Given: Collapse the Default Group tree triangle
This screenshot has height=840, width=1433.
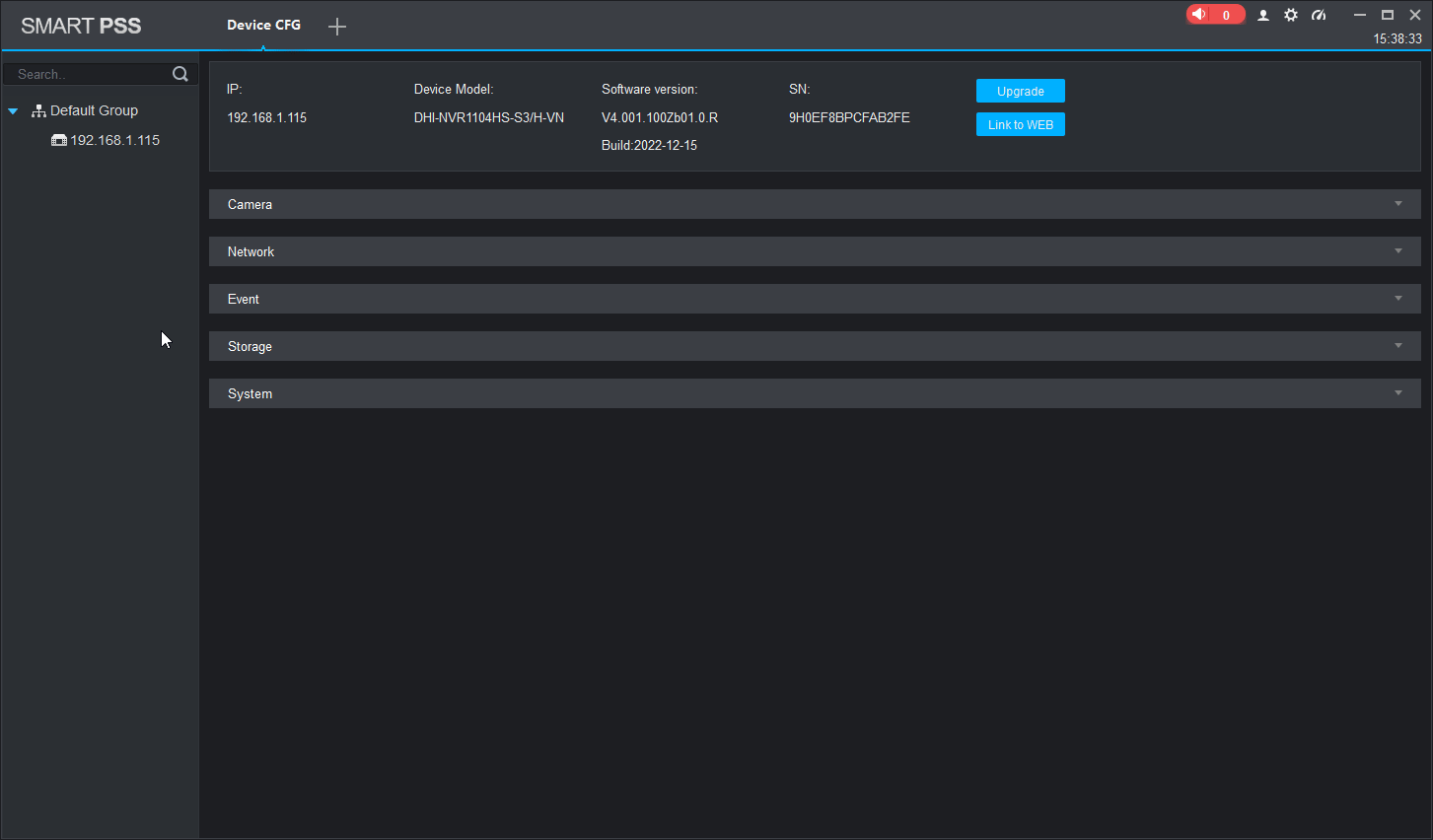Looking at the screenshot, I should click(x=13, y=111).
